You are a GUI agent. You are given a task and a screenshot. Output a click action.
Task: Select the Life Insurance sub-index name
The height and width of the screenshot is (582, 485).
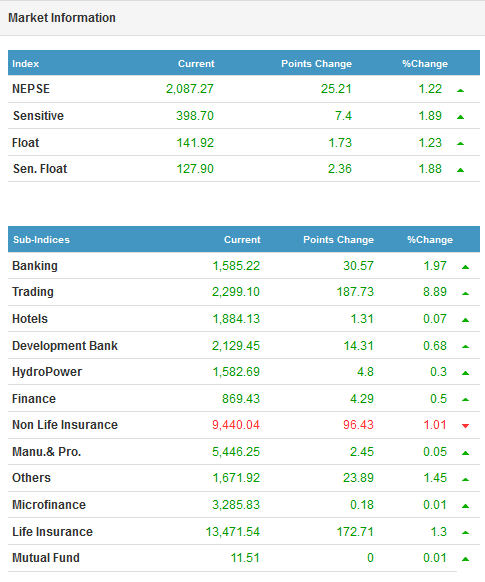point(52,532)
